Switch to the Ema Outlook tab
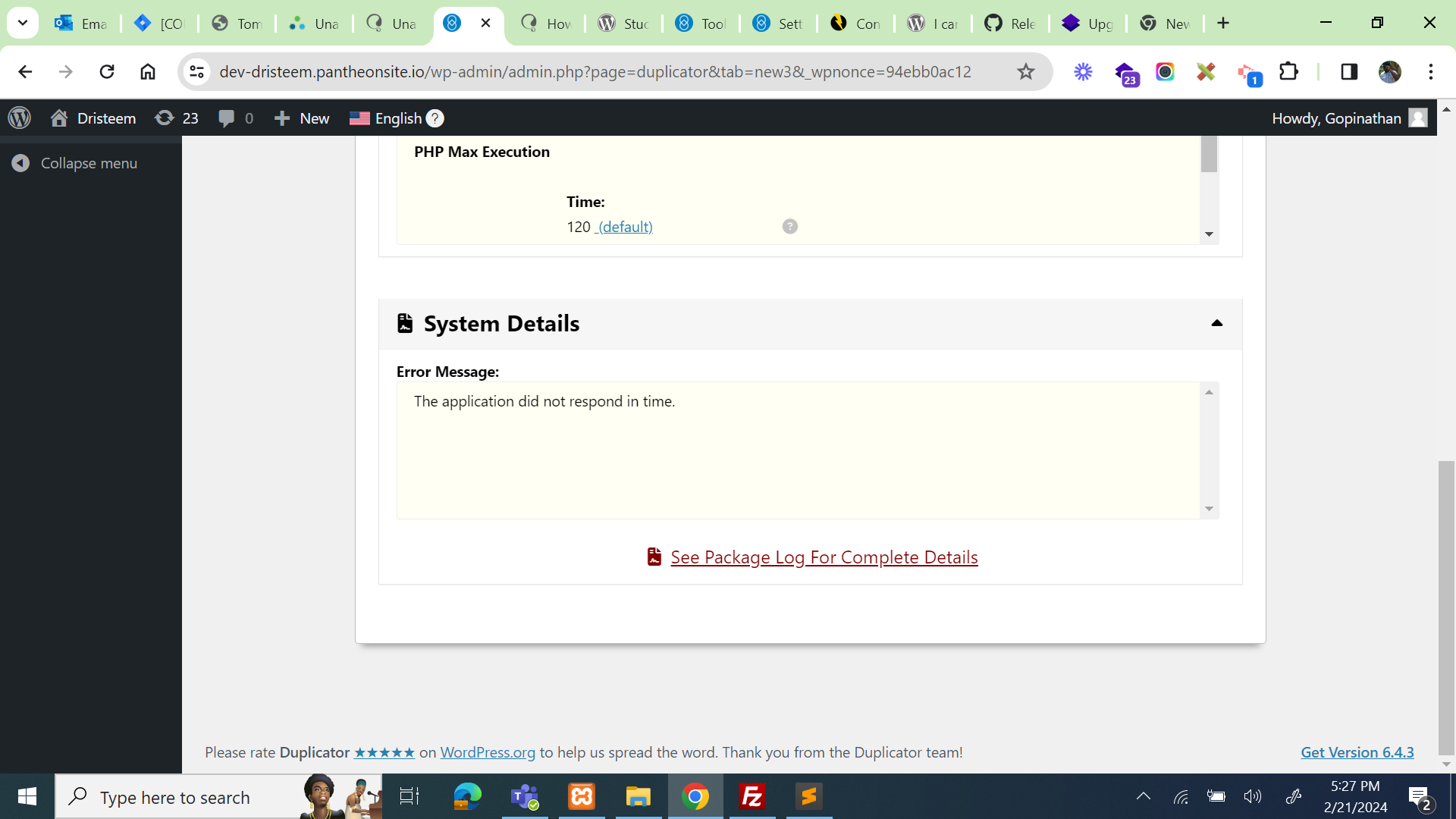This screenshot has height=819, width=1456. (80, 24)
